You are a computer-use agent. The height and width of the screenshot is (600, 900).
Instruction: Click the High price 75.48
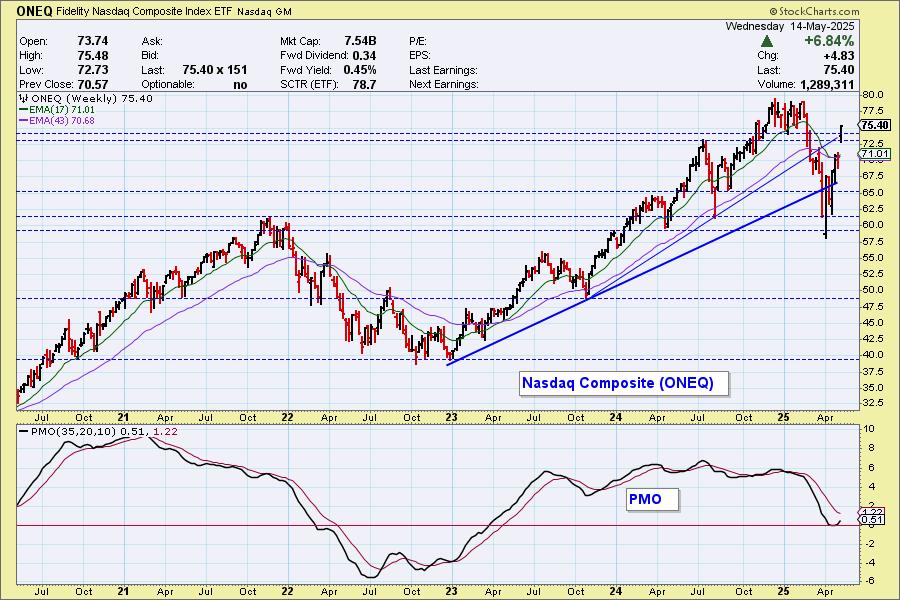[92, 55]
